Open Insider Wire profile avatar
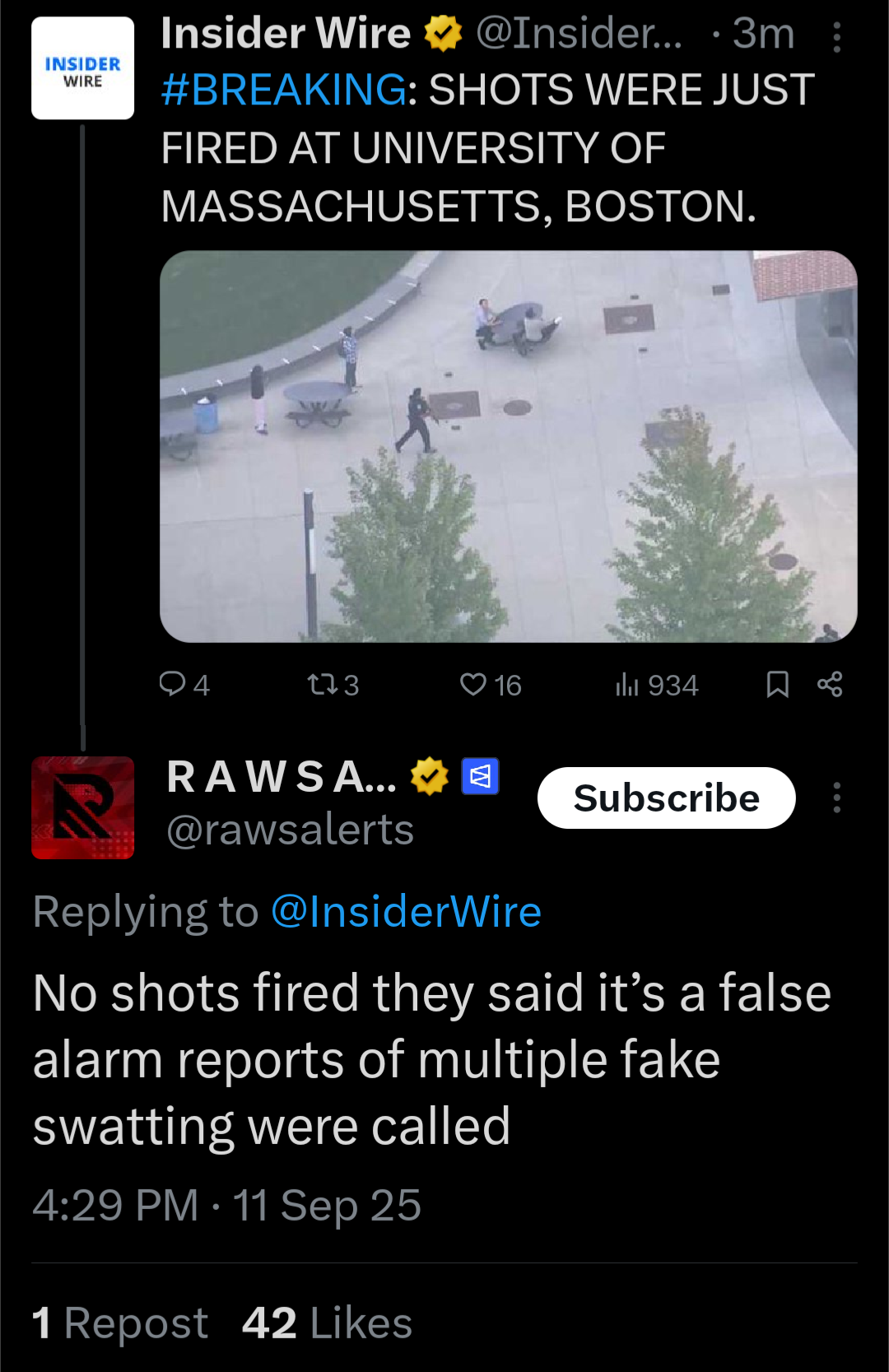The width and height of the screenshot is (889, 1372). coord(82,68)
